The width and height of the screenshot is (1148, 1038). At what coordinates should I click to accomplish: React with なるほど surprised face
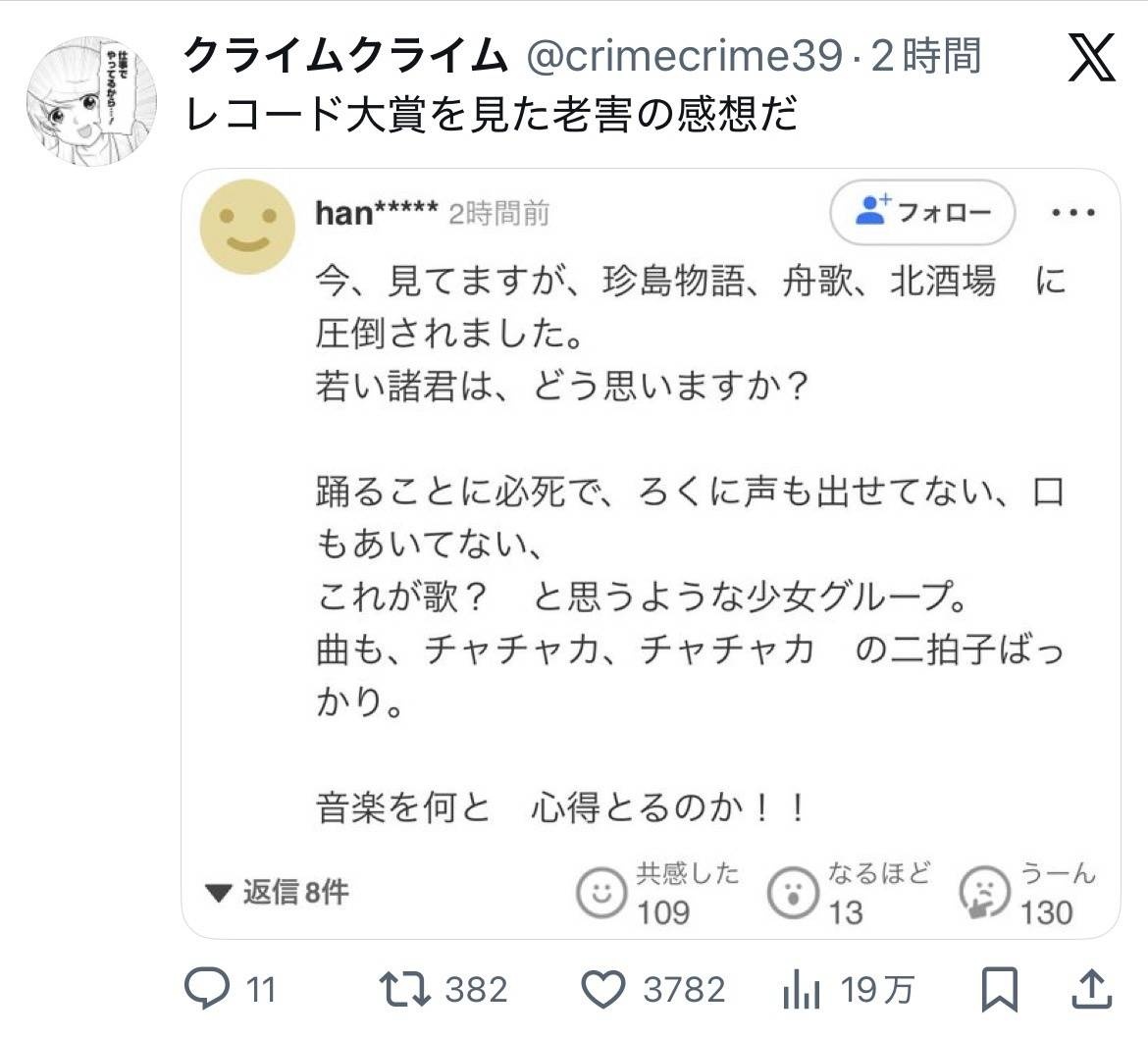[x=792, y=893]
